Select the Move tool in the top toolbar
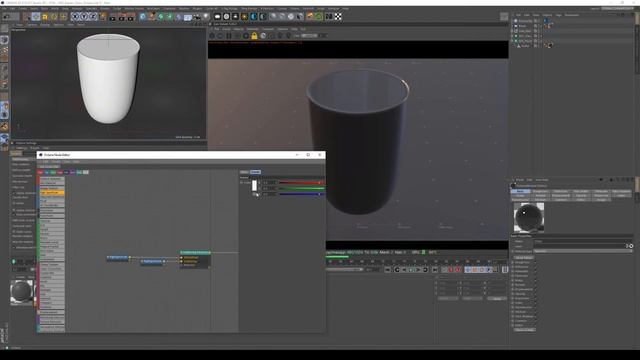This screenshot has height=360, width=640. click(x=36, y=17)
